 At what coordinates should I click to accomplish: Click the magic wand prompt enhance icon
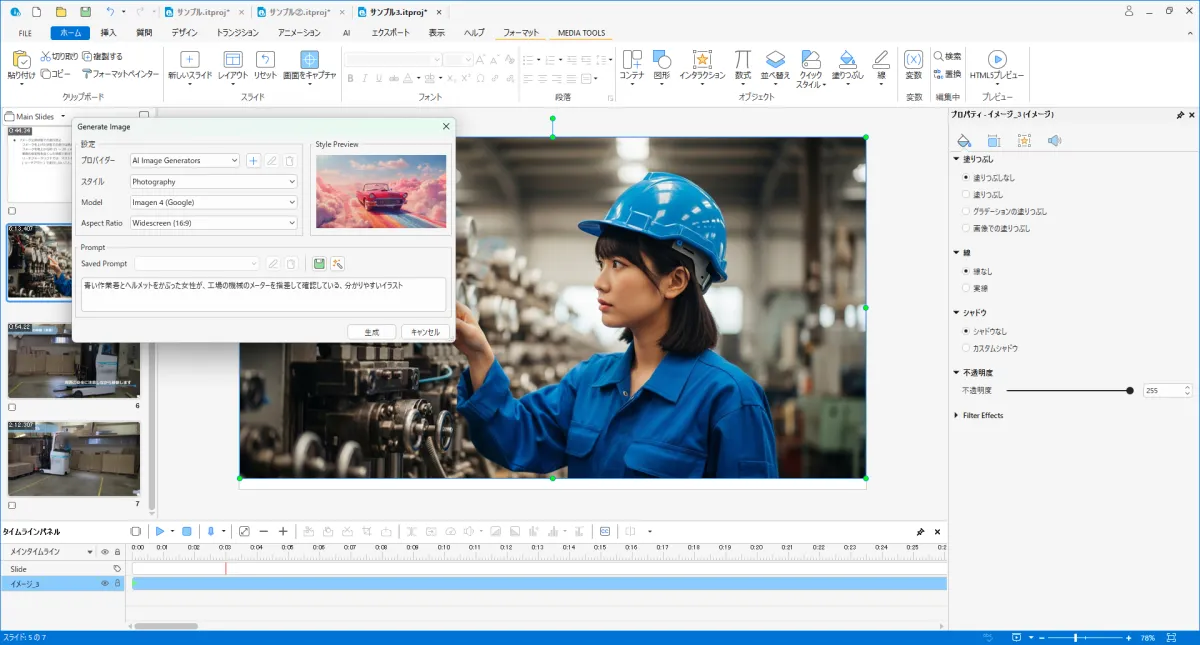pos(338,264)
